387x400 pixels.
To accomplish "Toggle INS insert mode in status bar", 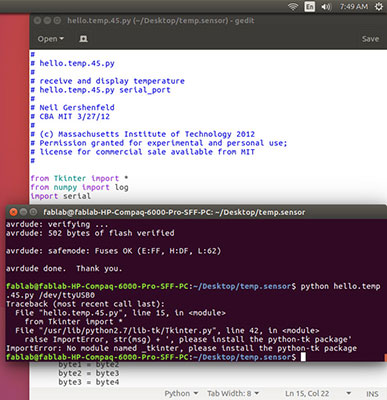I will point(372,394).
